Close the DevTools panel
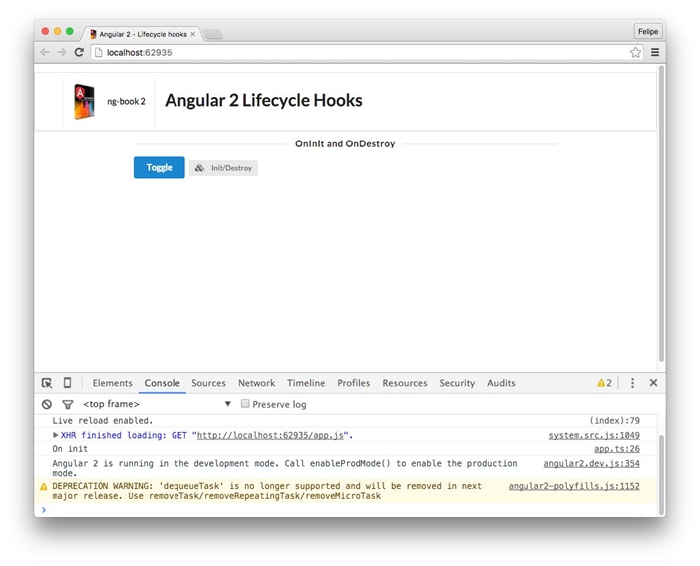 [653, 383]
